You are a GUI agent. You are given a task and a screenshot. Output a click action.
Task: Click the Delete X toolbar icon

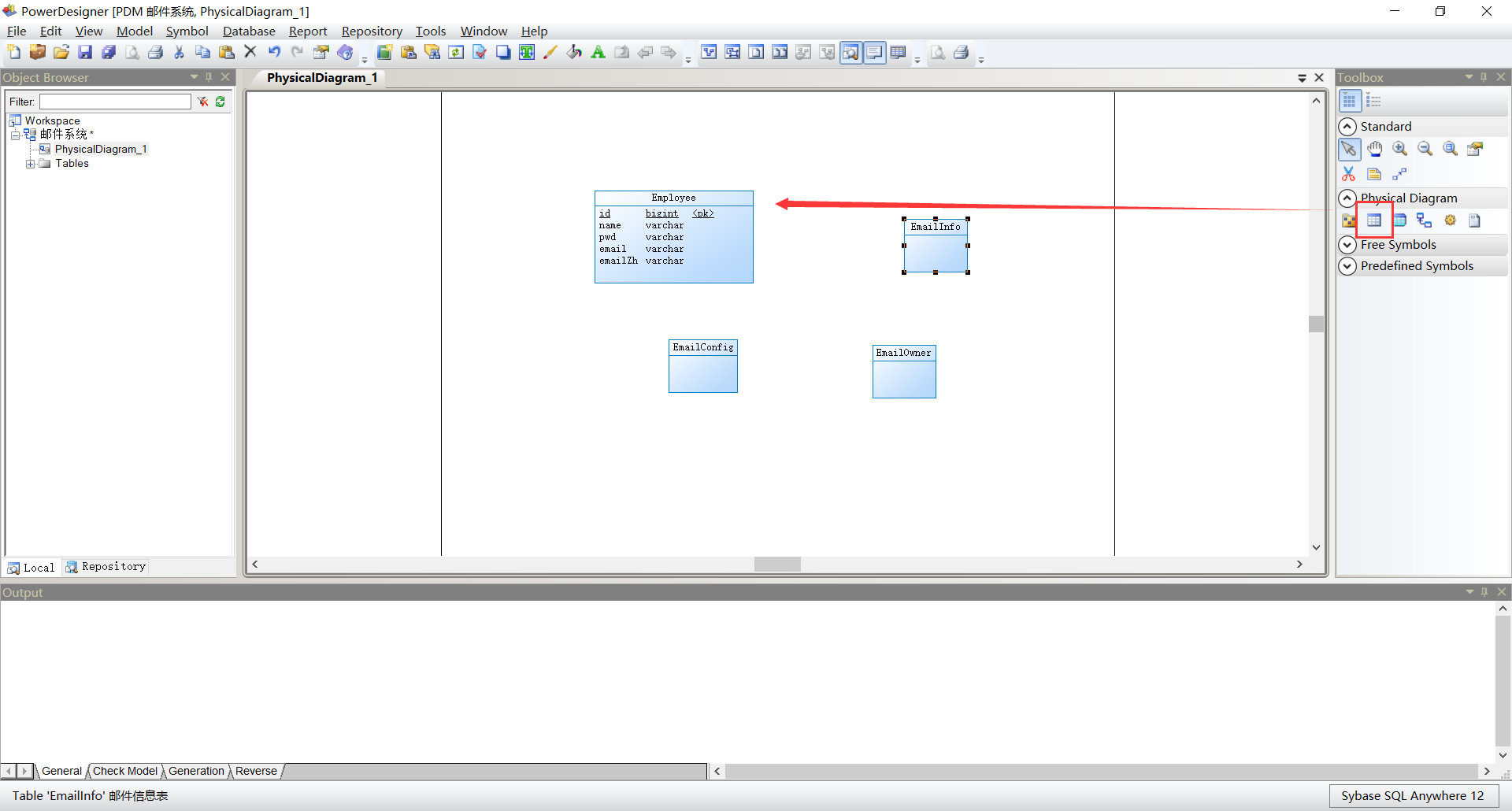coord(250,53)
